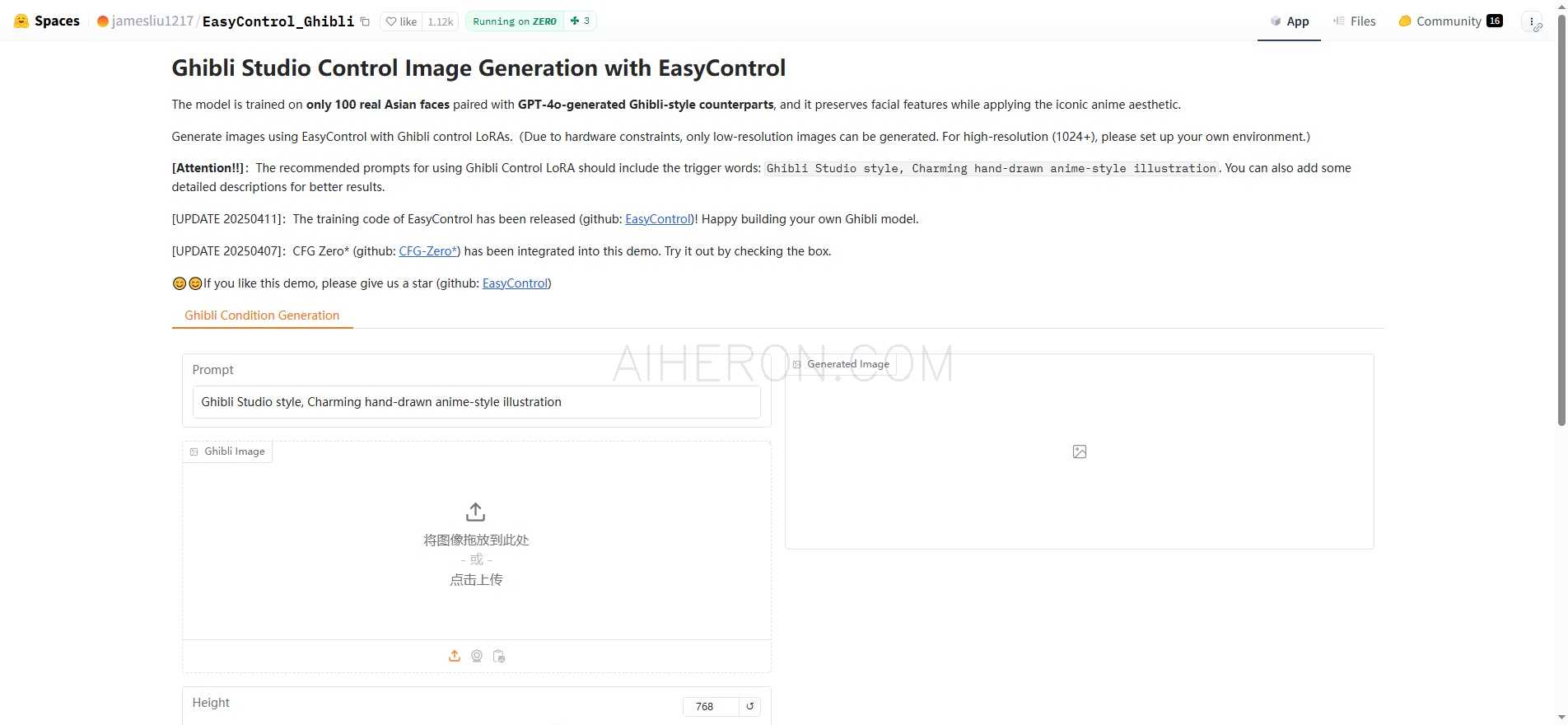Switch to the App tab
Image resolution: width=1568 pixels, height=725 pixels.
pos(1290,21)
